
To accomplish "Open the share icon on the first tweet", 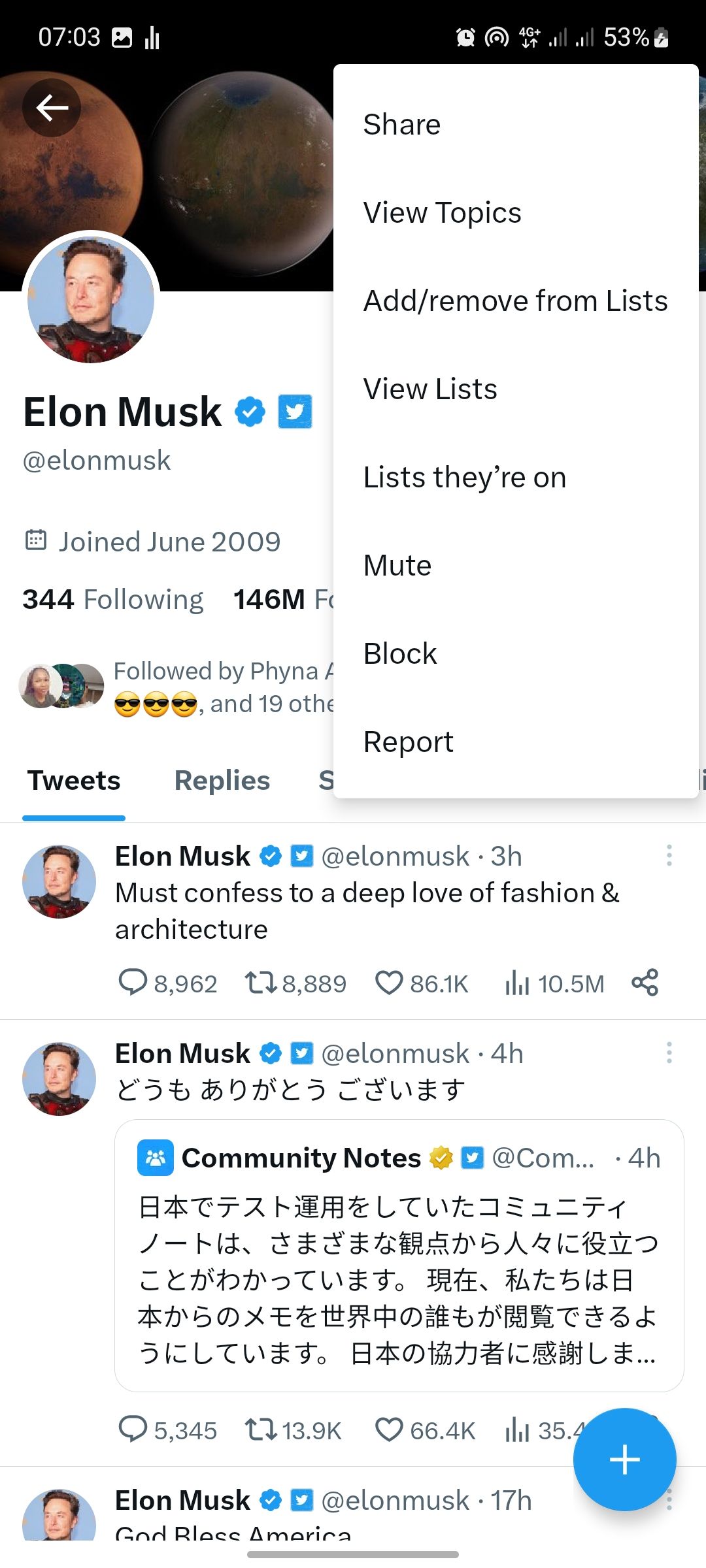I will point(644,981).
